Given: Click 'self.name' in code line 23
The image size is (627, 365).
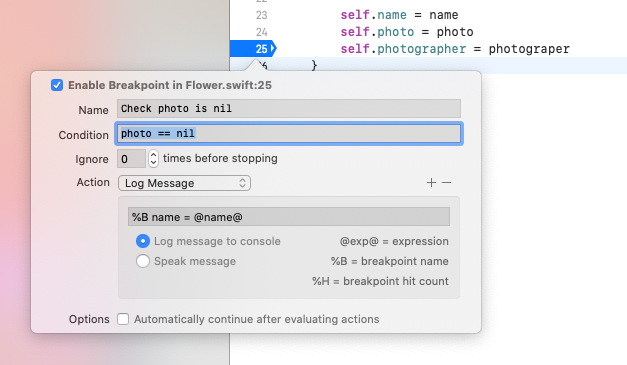Looking at the screenshot, I should (373, 15).
